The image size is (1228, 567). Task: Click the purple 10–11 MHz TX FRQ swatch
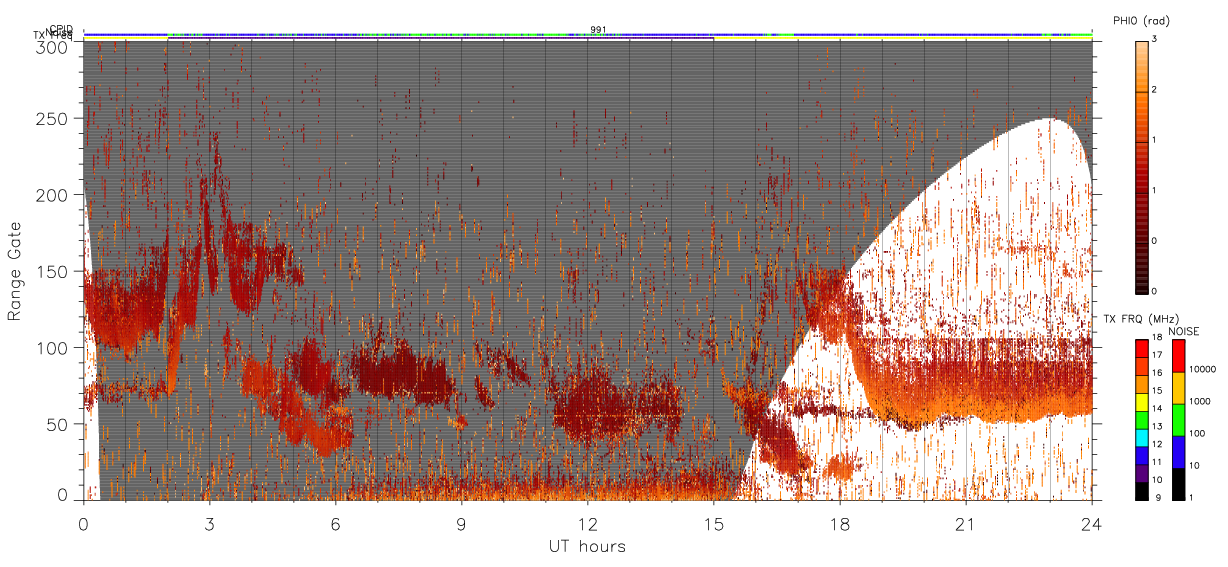[1141, 472]
